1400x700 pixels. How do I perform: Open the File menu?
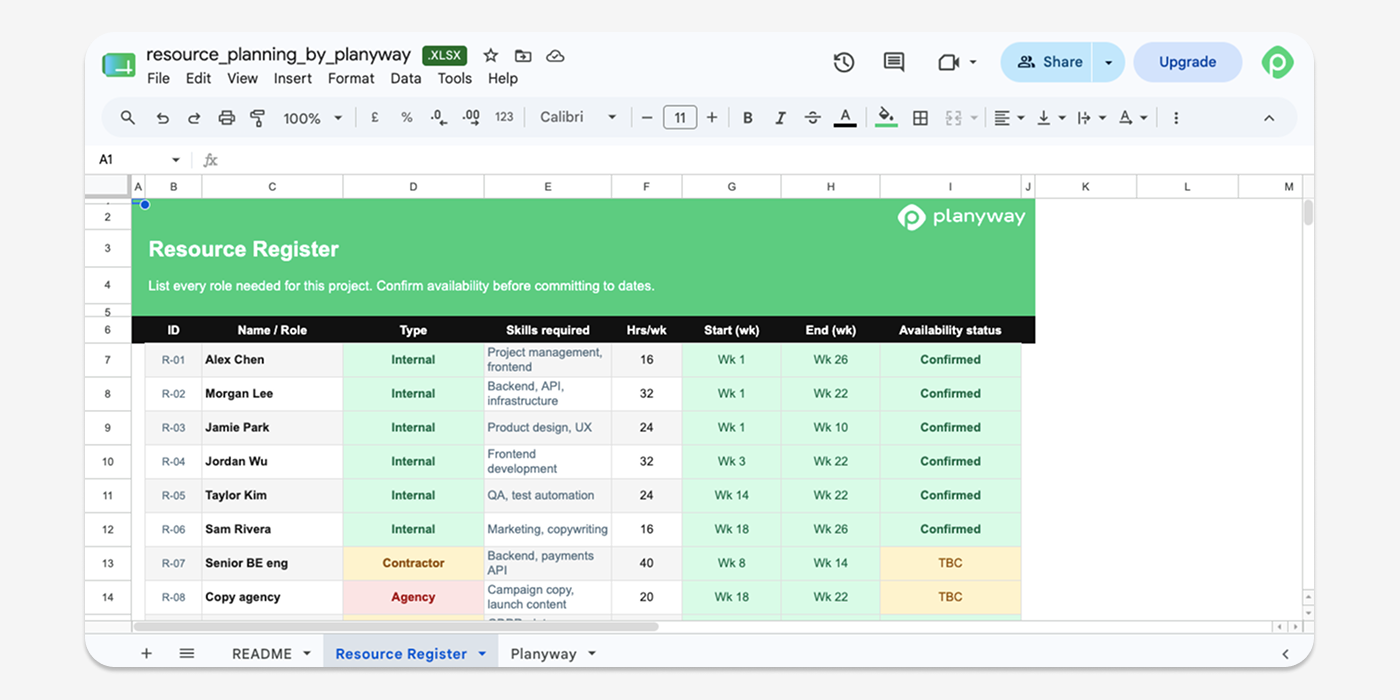tap(158, 78)
